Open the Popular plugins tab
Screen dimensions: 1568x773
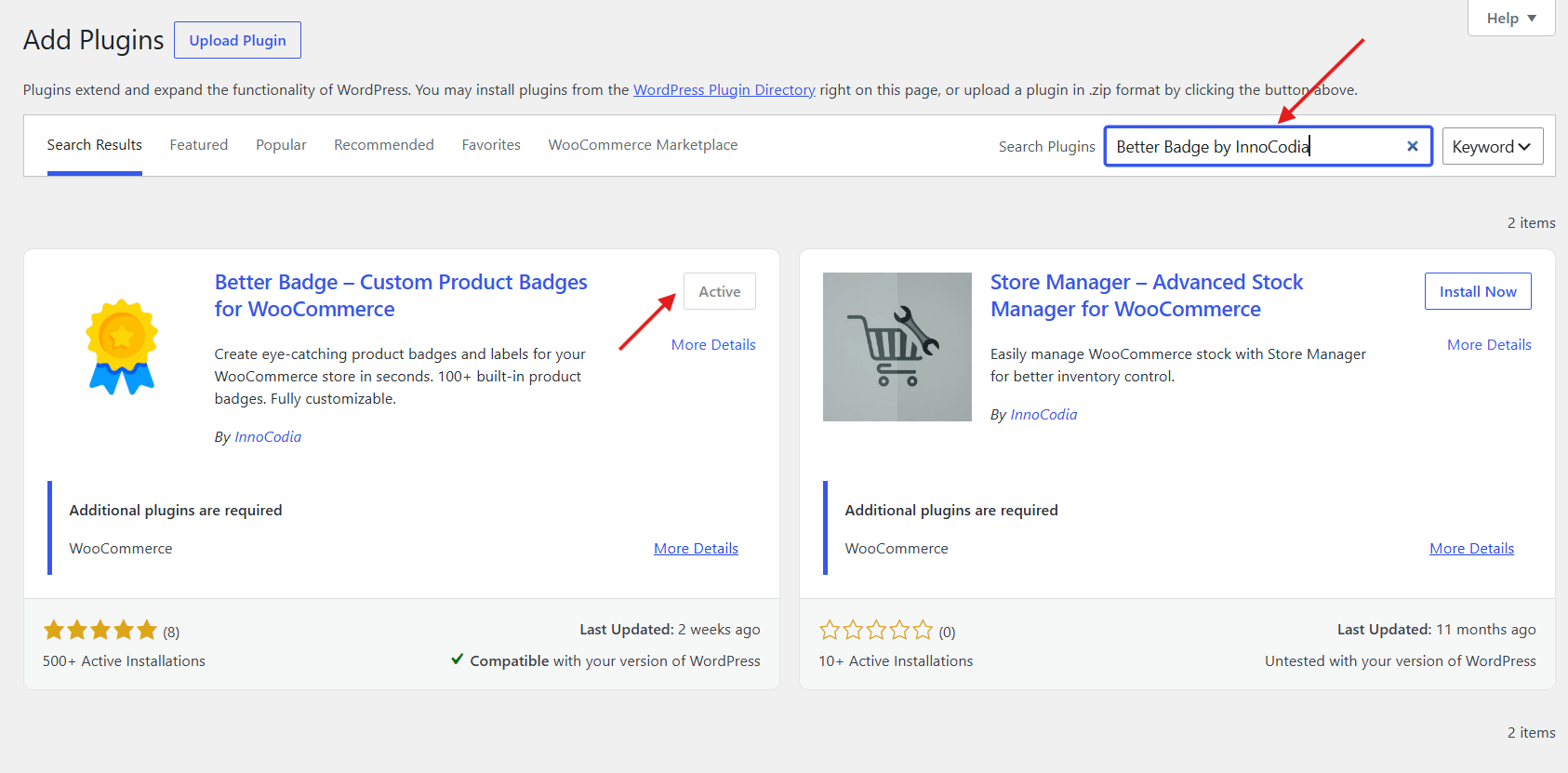click(281, 145)
